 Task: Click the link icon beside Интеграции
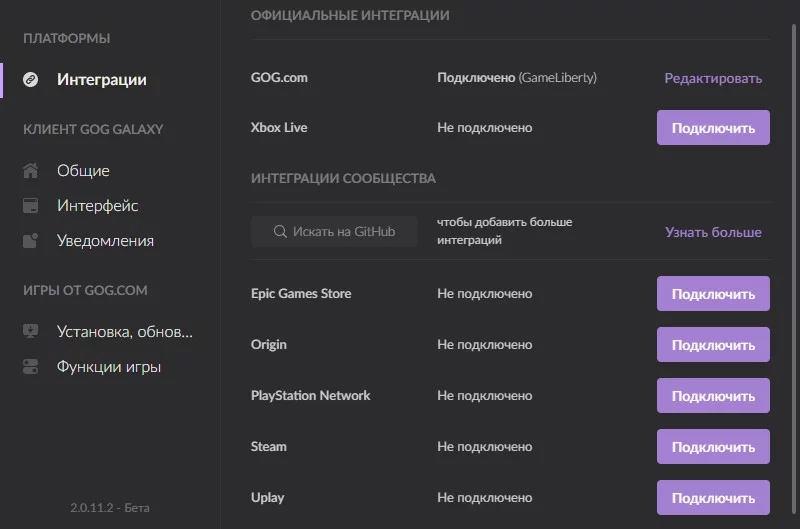pyautogui.click(x=31, y=80)
